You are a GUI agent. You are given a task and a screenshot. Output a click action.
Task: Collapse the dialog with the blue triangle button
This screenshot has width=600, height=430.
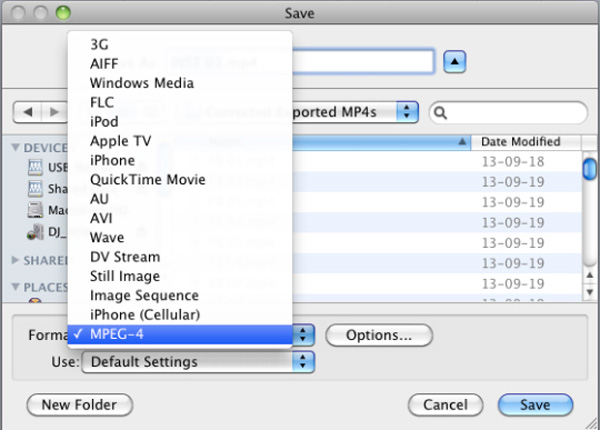(454, 61)
